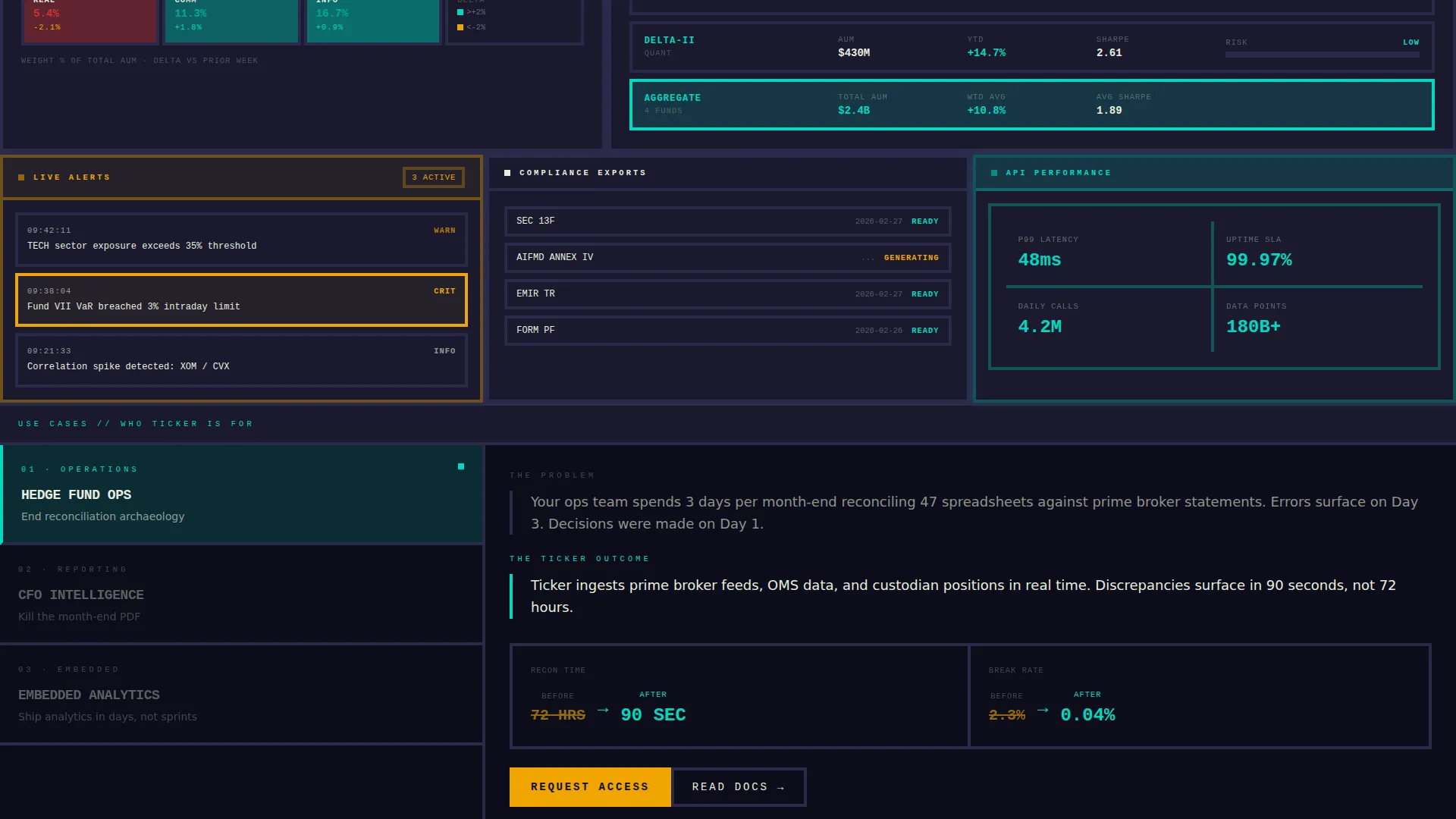Viewport: 1456px width, 819px height.
Task: Click the GENERATING status of AIFMD ANNEX IV
Action: coord(911,258)
